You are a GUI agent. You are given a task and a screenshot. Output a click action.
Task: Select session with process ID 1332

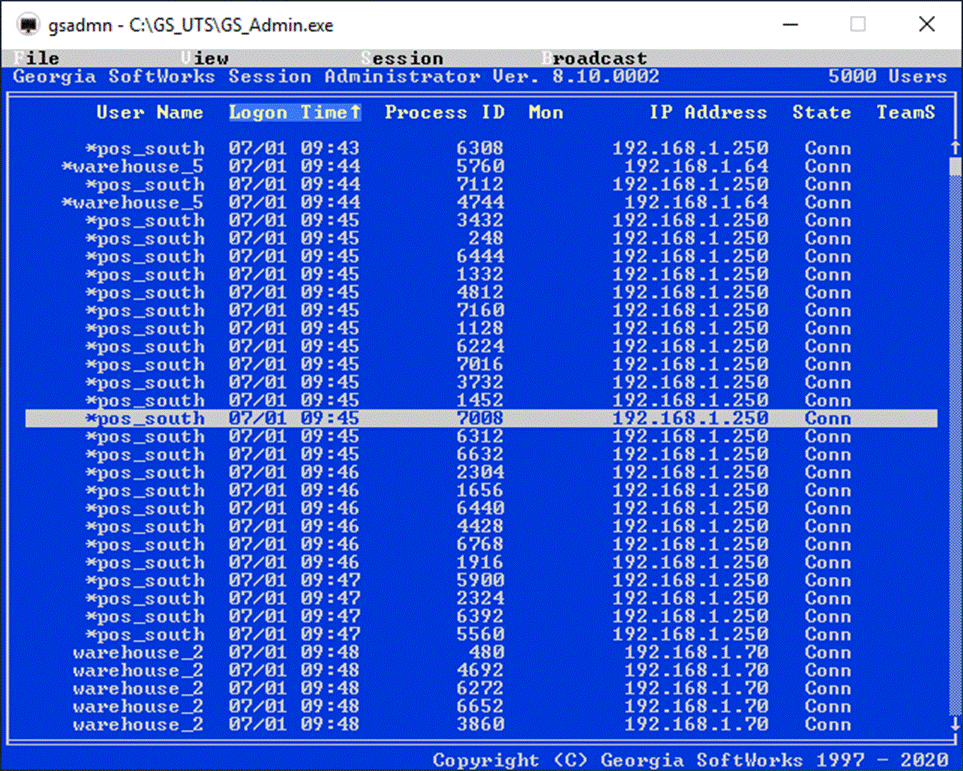coord(482,275)
